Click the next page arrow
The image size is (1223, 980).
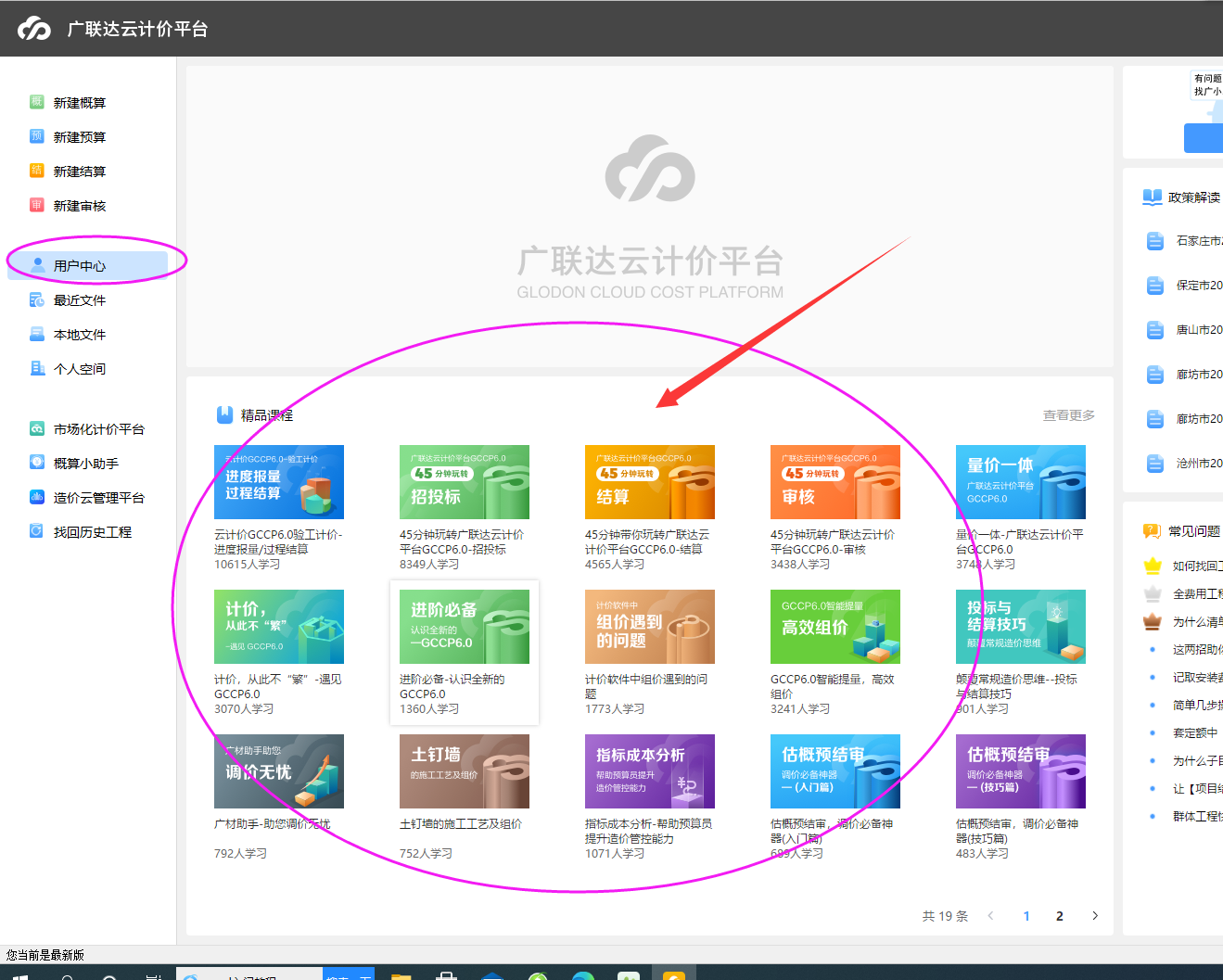1095,916
